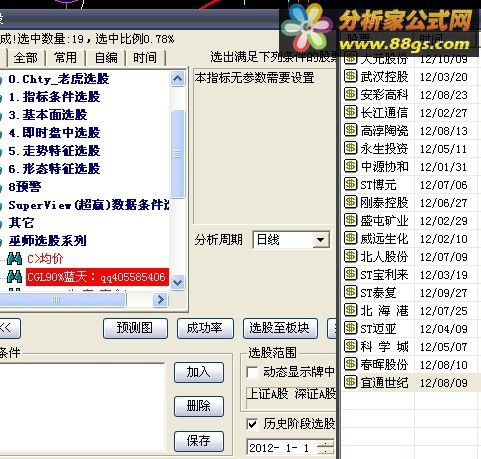Click the stock icon beside 北海港
The width and height of the screenshot is (481, 459).
tap(350, 310)
